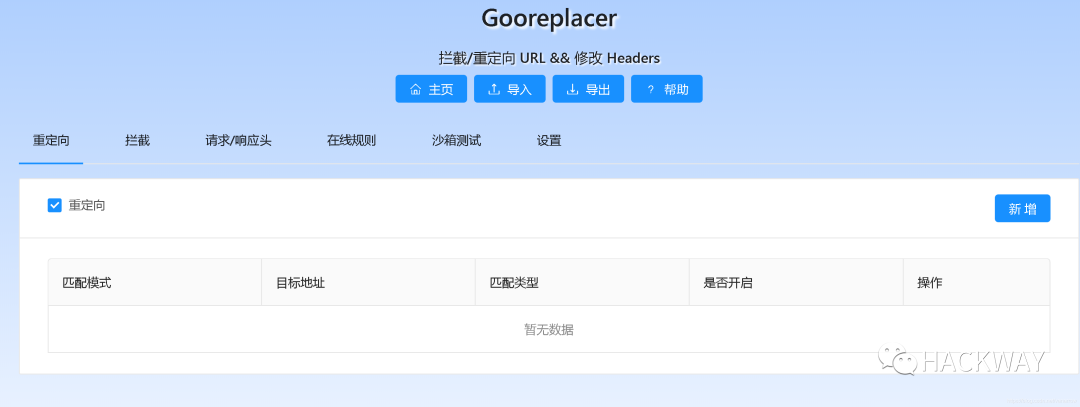Click the 暂无数据 empty table text

(x=549, y=330)
